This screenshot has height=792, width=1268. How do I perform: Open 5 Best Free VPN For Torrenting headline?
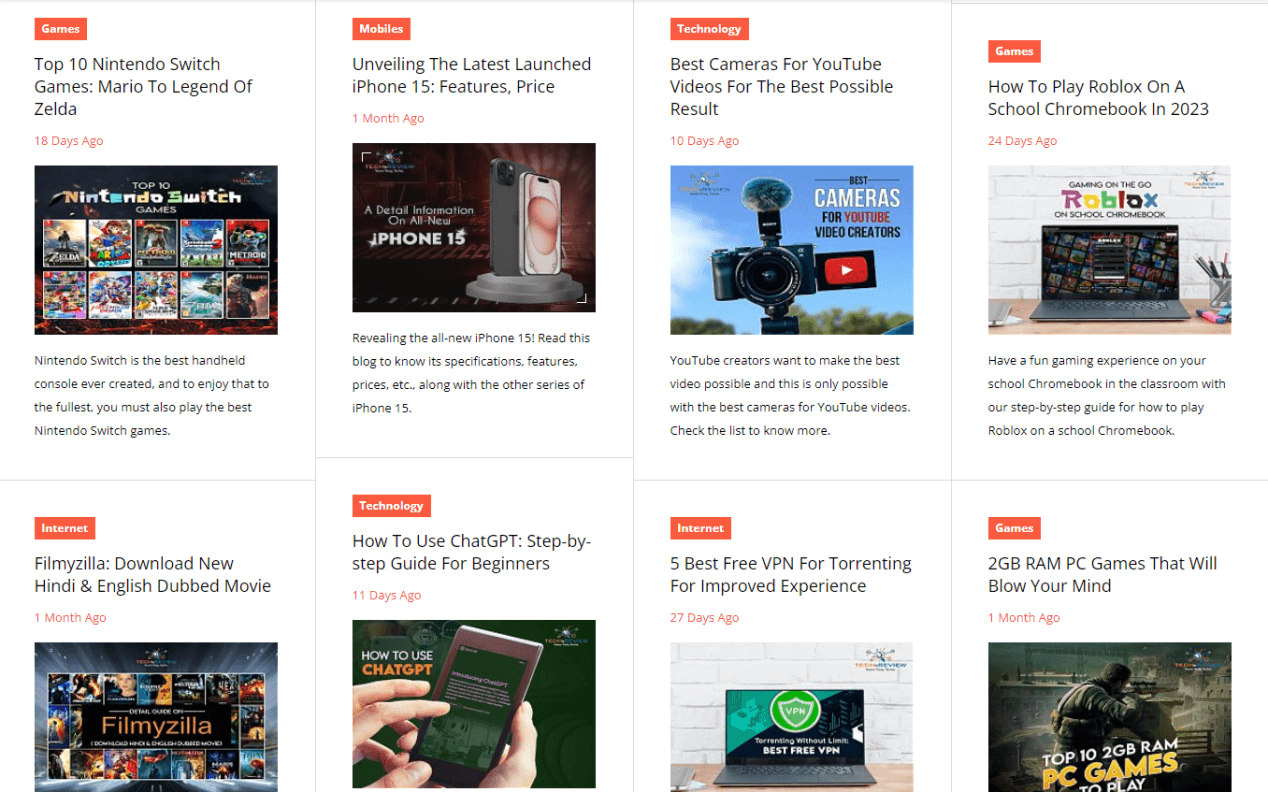pos(790,575)
